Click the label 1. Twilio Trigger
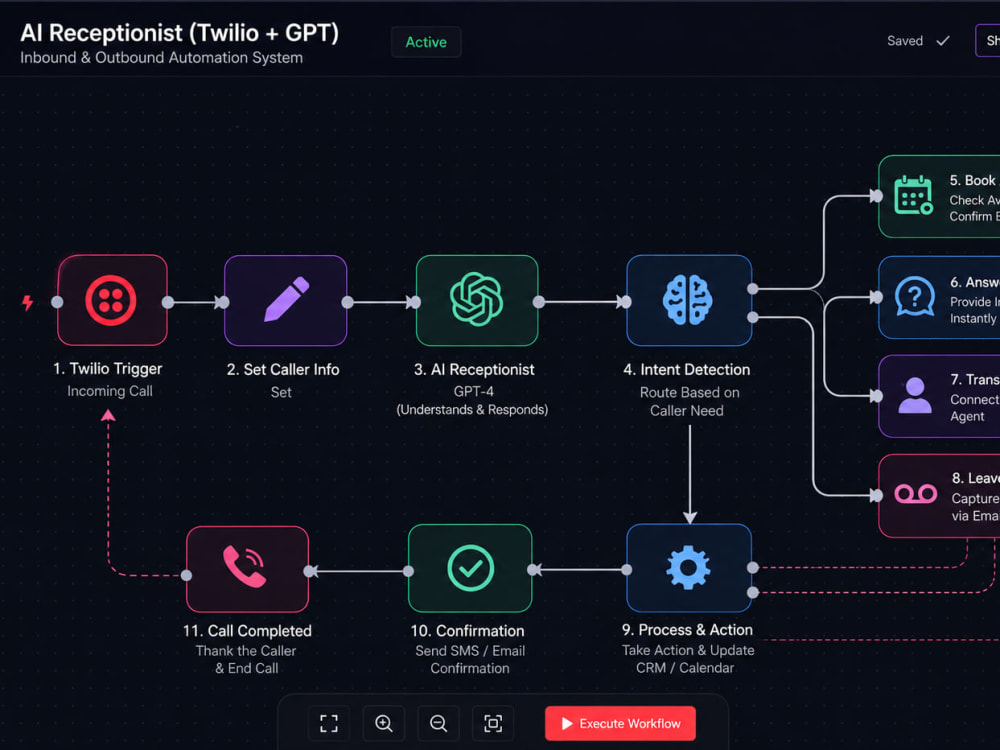The width and height of the screenshot is (1000, 750). (108, 369)
